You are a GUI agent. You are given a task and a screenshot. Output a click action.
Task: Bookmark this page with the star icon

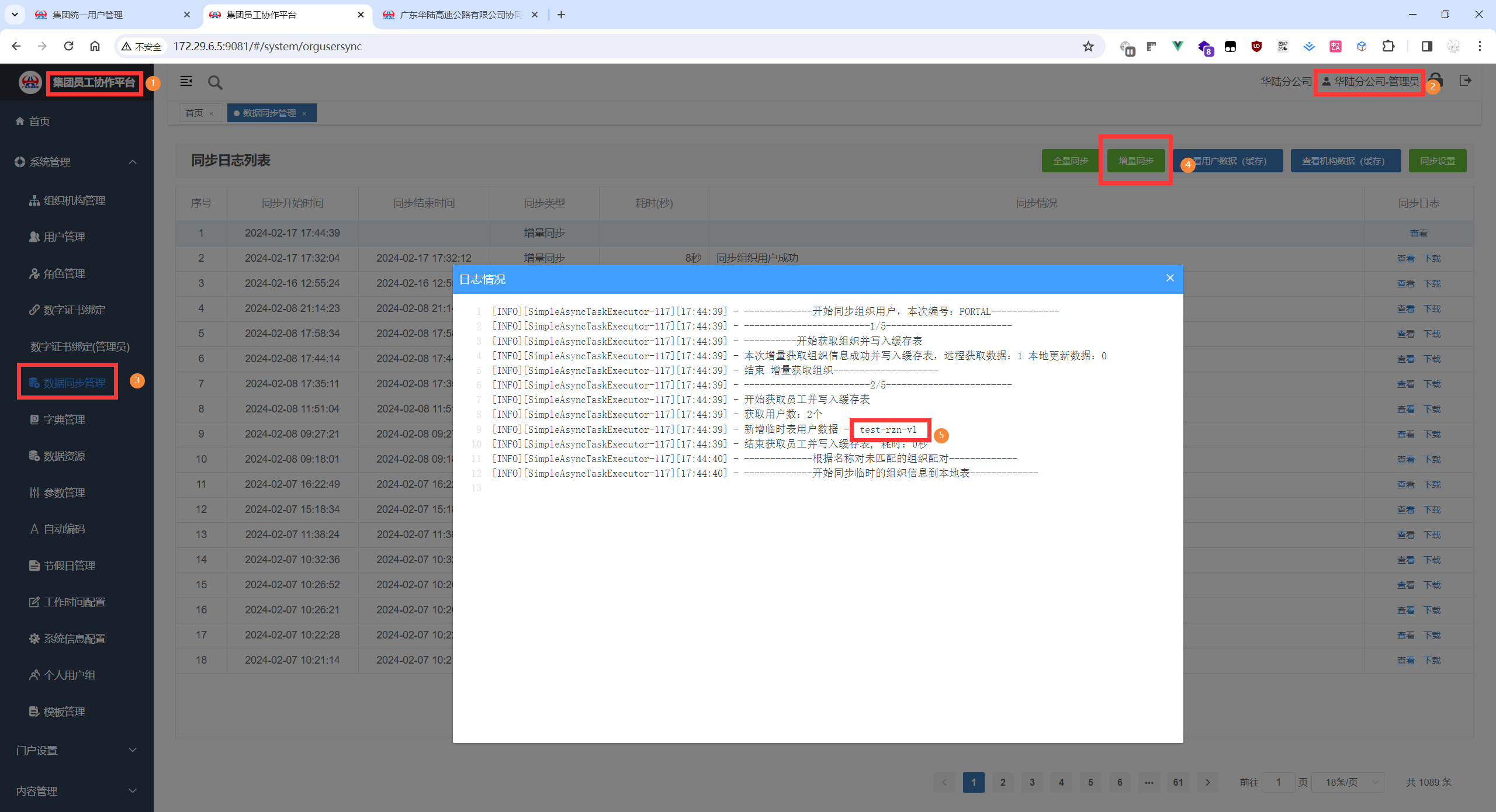pyautogui.click(x=1088, y=46)
